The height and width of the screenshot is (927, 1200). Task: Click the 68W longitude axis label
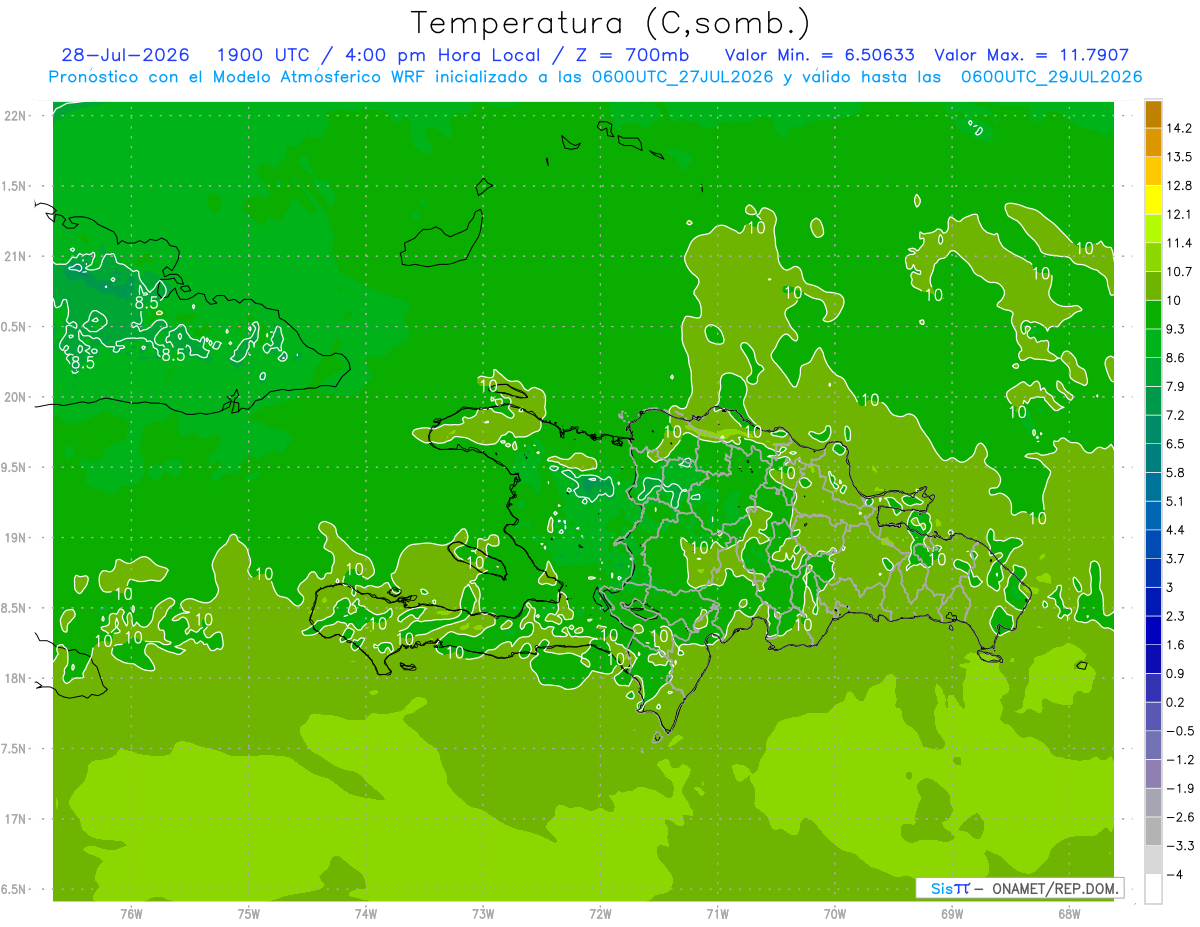[1069, 913]
